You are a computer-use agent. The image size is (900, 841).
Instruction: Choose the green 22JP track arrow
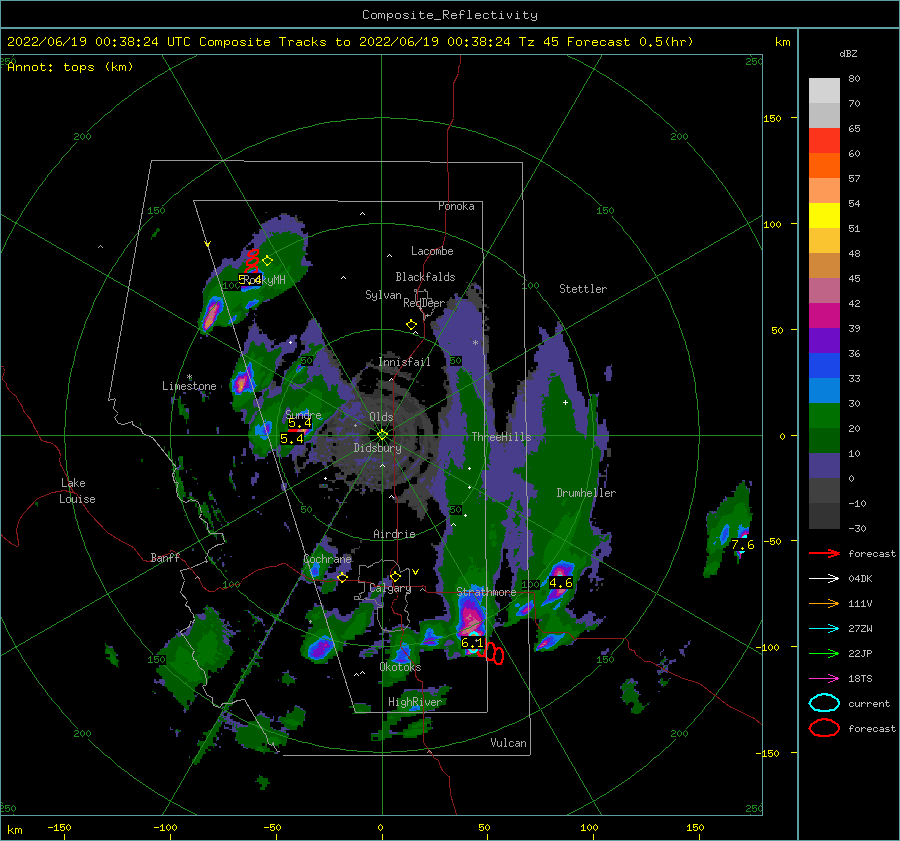(824, 653)
